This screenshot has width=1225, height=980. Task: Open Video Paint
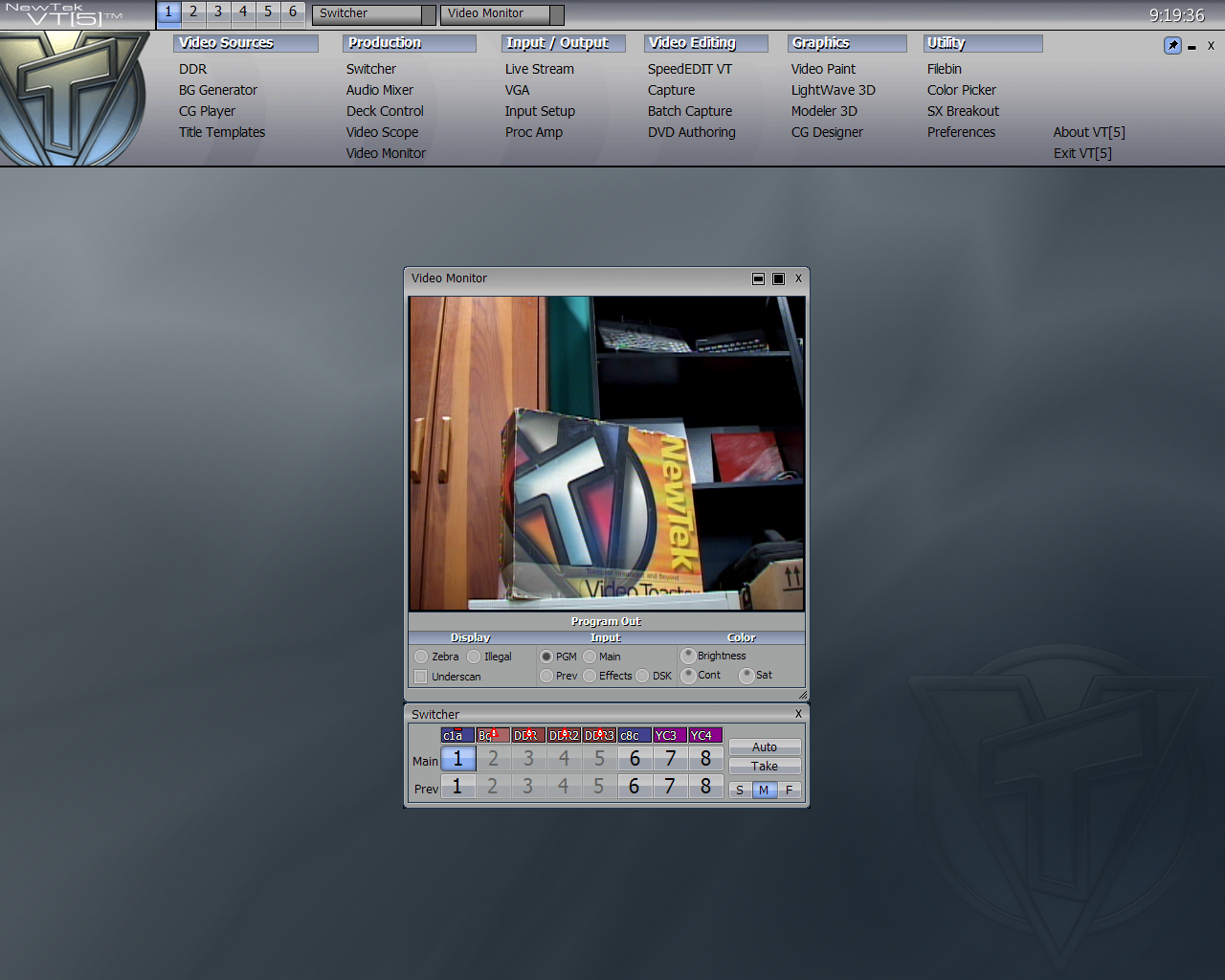point(823,69)
